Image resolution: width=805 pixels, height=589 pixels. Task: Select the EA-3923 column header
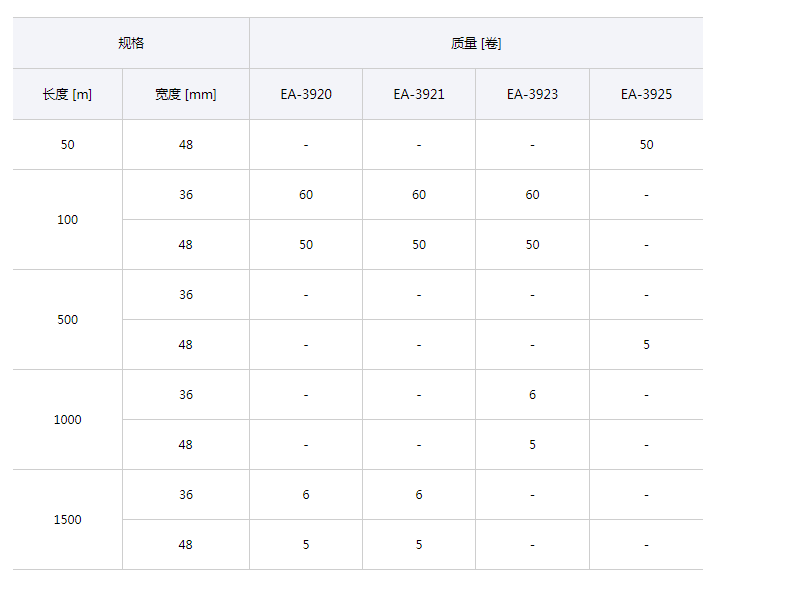pyautogui.click(x=532, y=94)
